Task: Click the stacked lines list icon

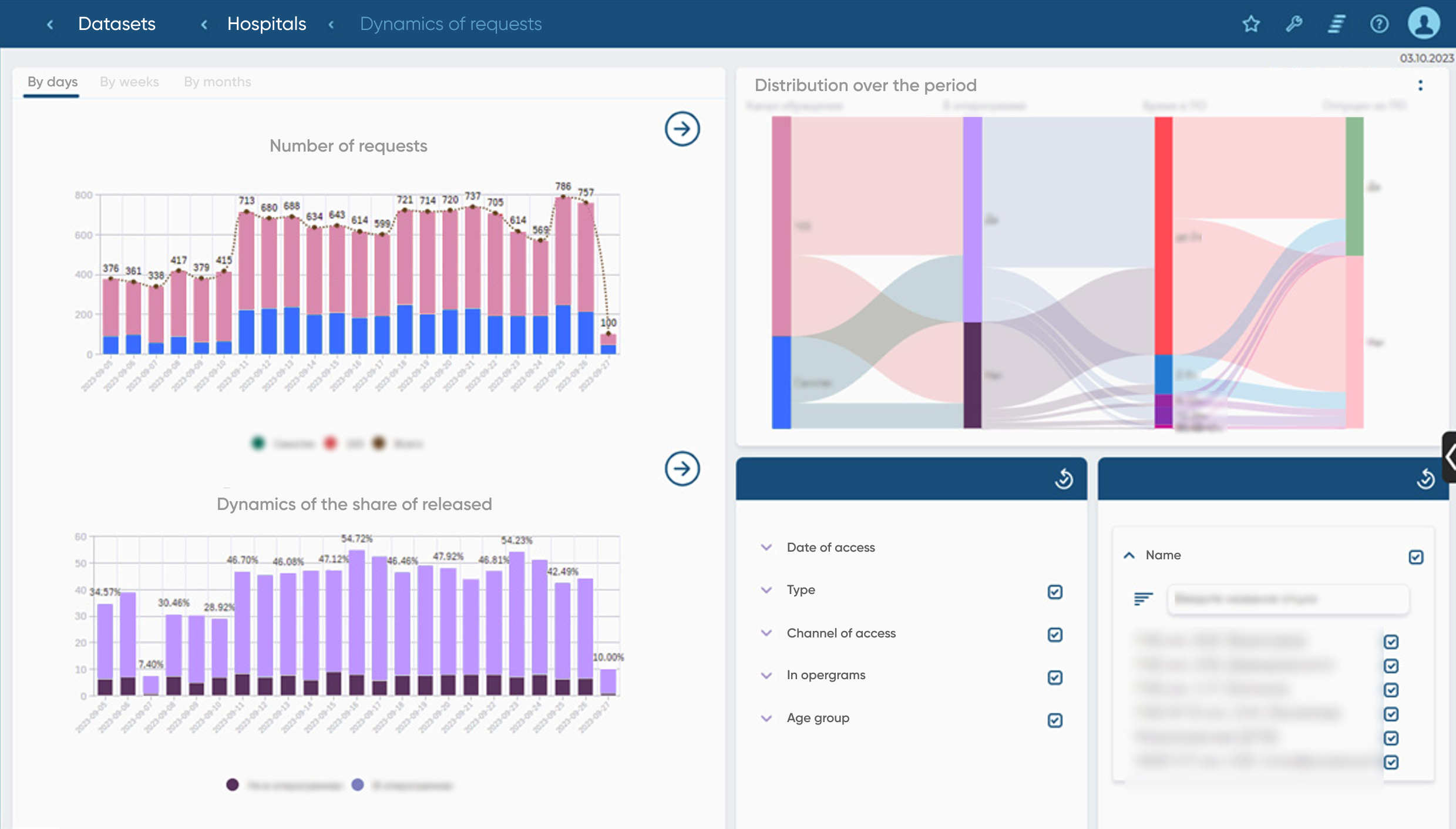Action: [1337, 24]
